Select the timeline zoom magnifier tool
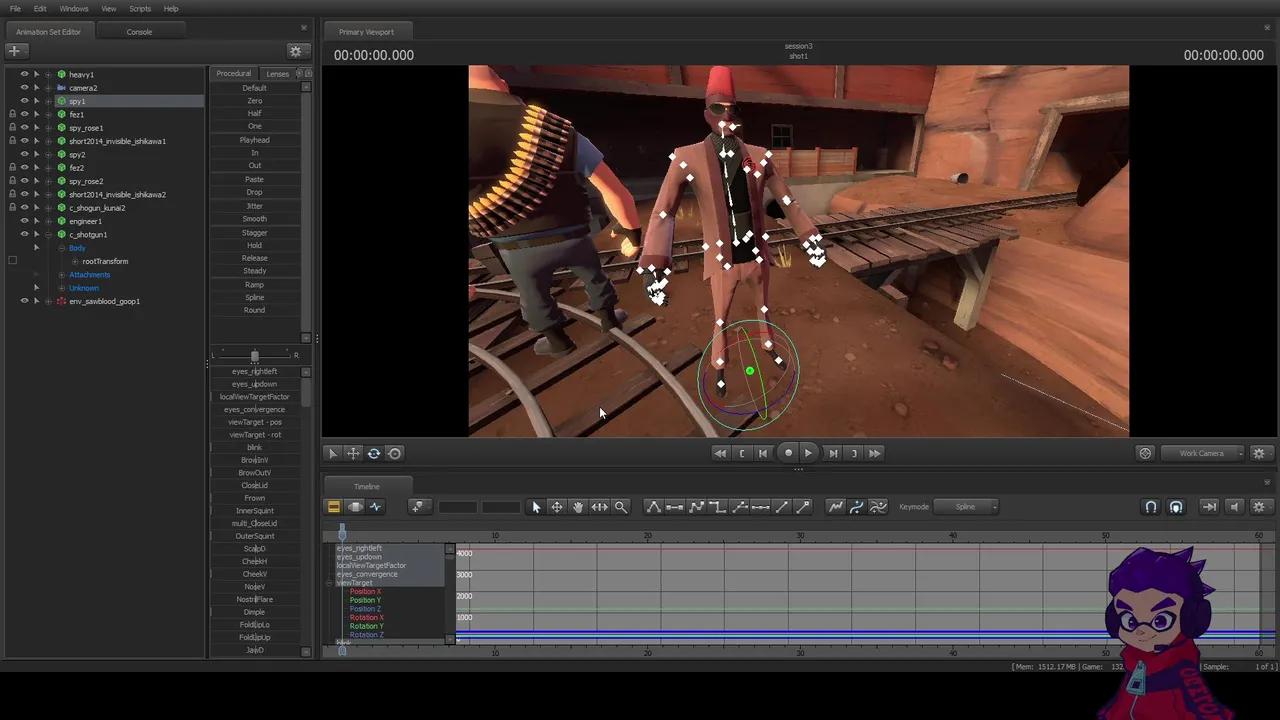Screen dimensions: 1280x720 pos(621,507)
